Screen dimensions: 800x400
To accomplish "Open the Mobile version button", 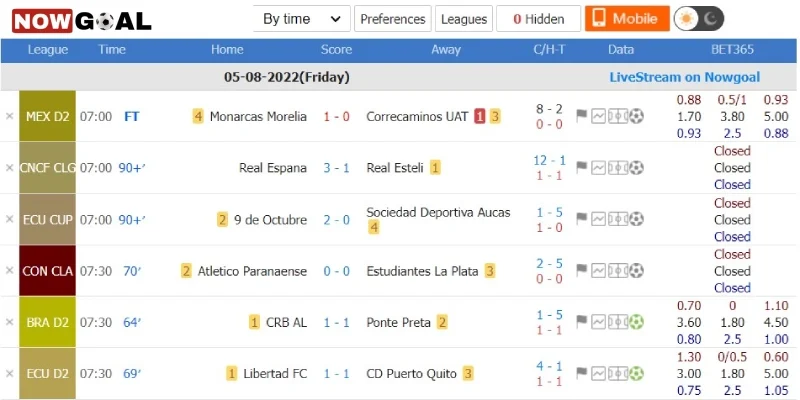I will 627,19.
